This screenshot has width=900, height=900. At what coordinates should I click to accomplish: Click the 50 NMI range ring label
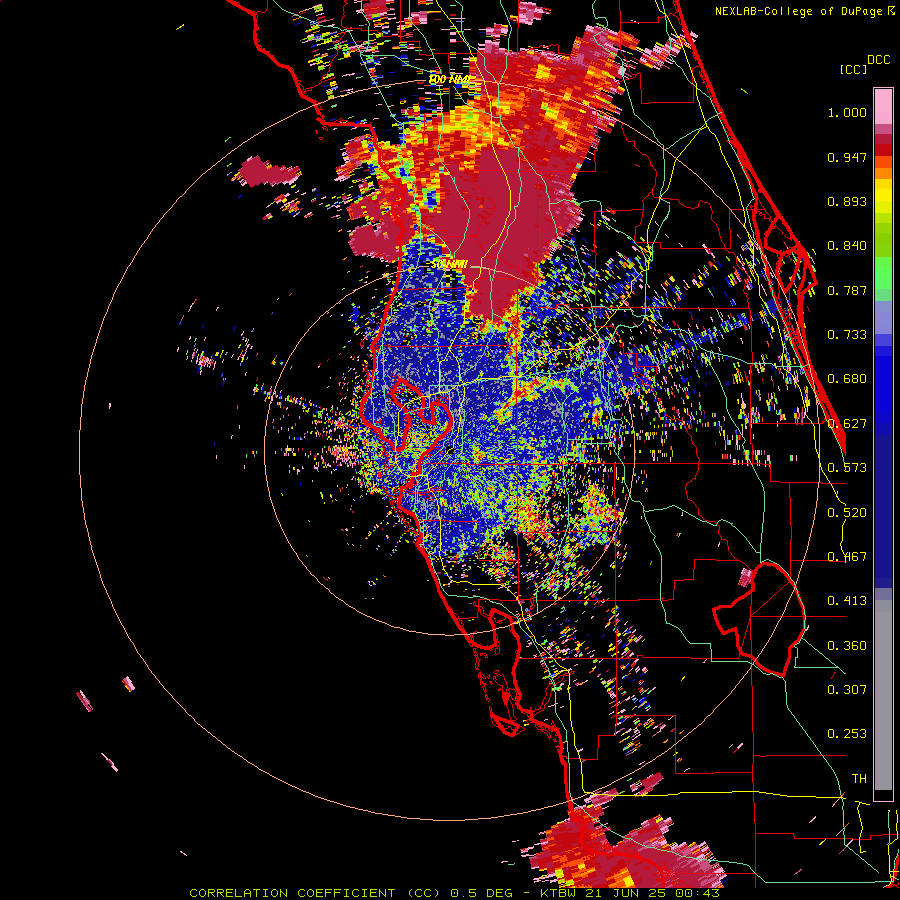(449, 265)
